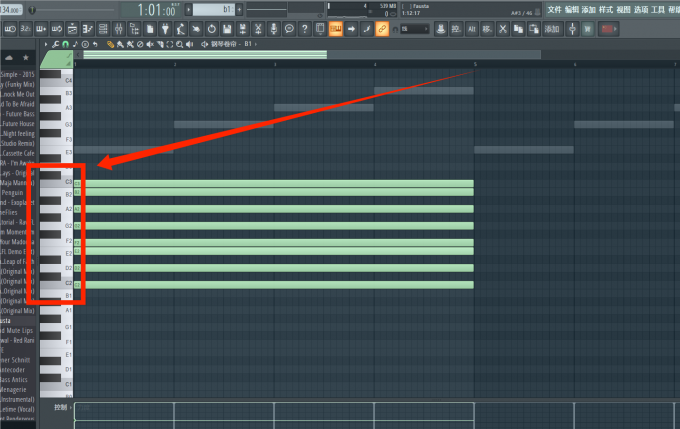This screenshot has height=429, width=680.
Task: Click the plus button next to pattern b1
Action: coord(239,9)
